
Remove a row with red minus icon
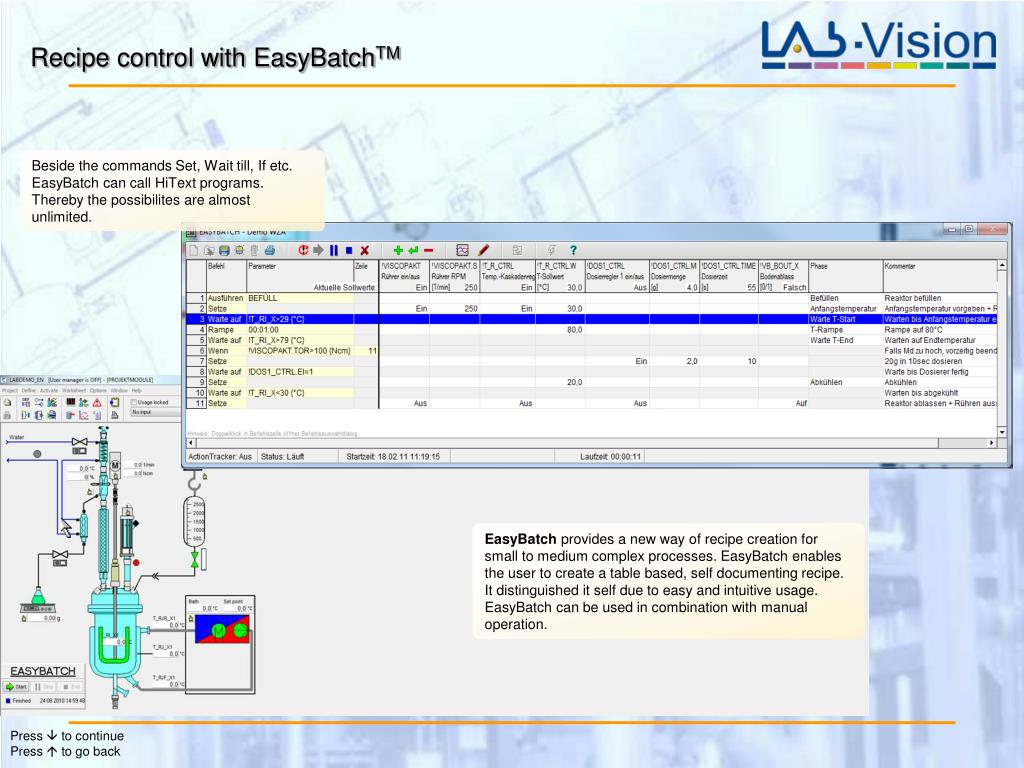[x=428, y=250]
